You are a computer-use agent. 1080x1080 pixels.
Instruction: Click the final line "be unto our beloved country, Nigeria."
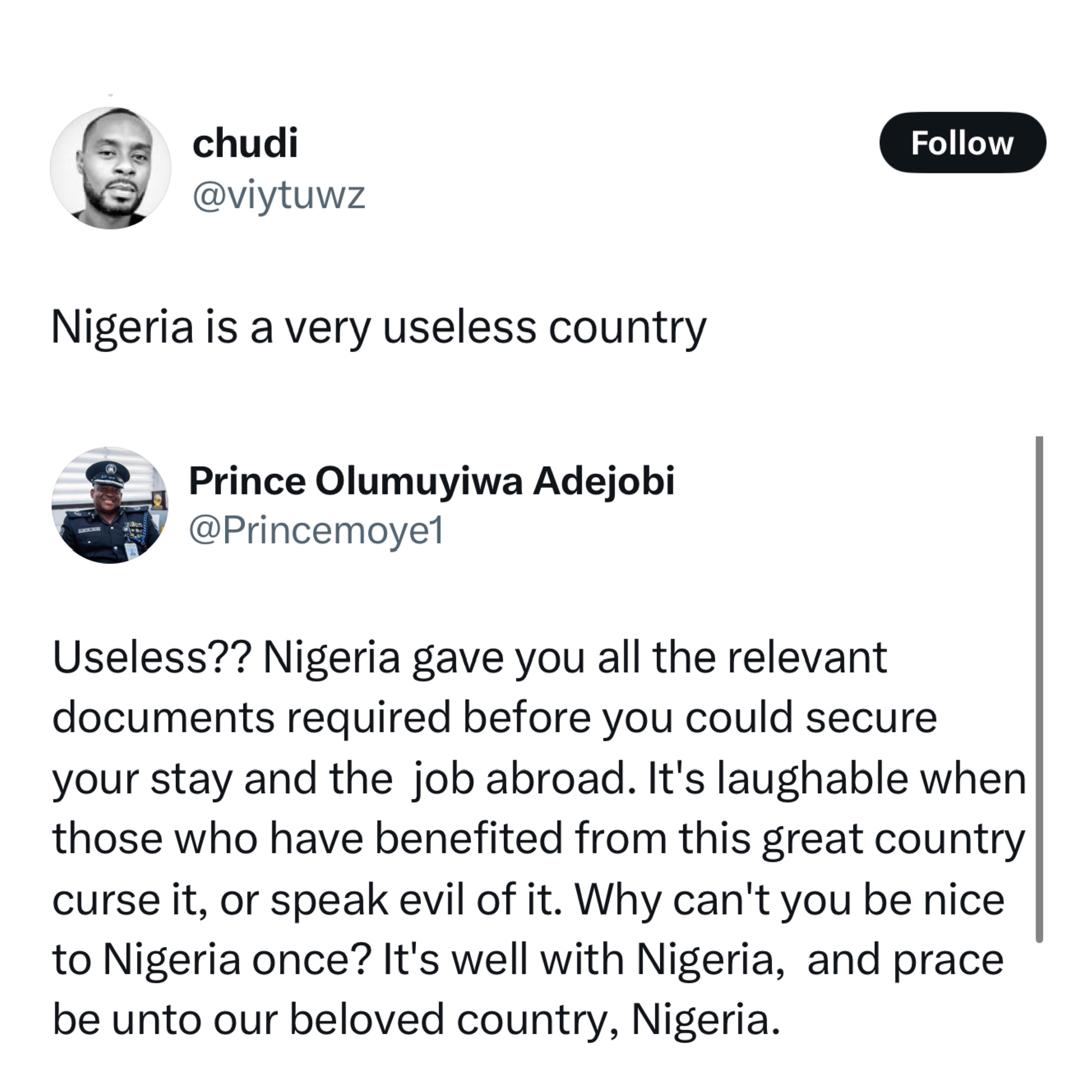pos(414,1020)
